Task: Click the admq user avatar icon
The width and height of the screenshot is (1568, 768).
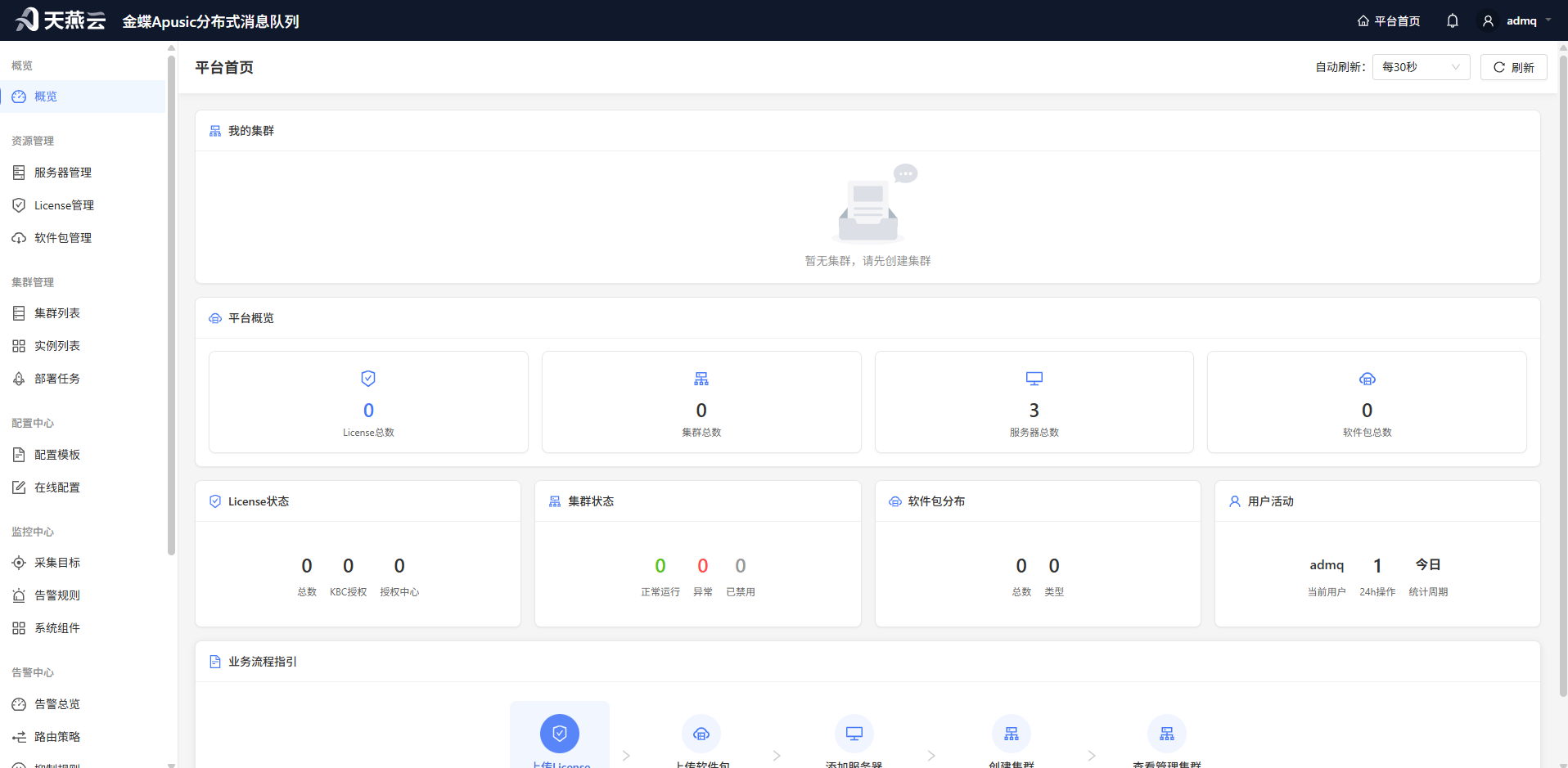Action: 1489,21
